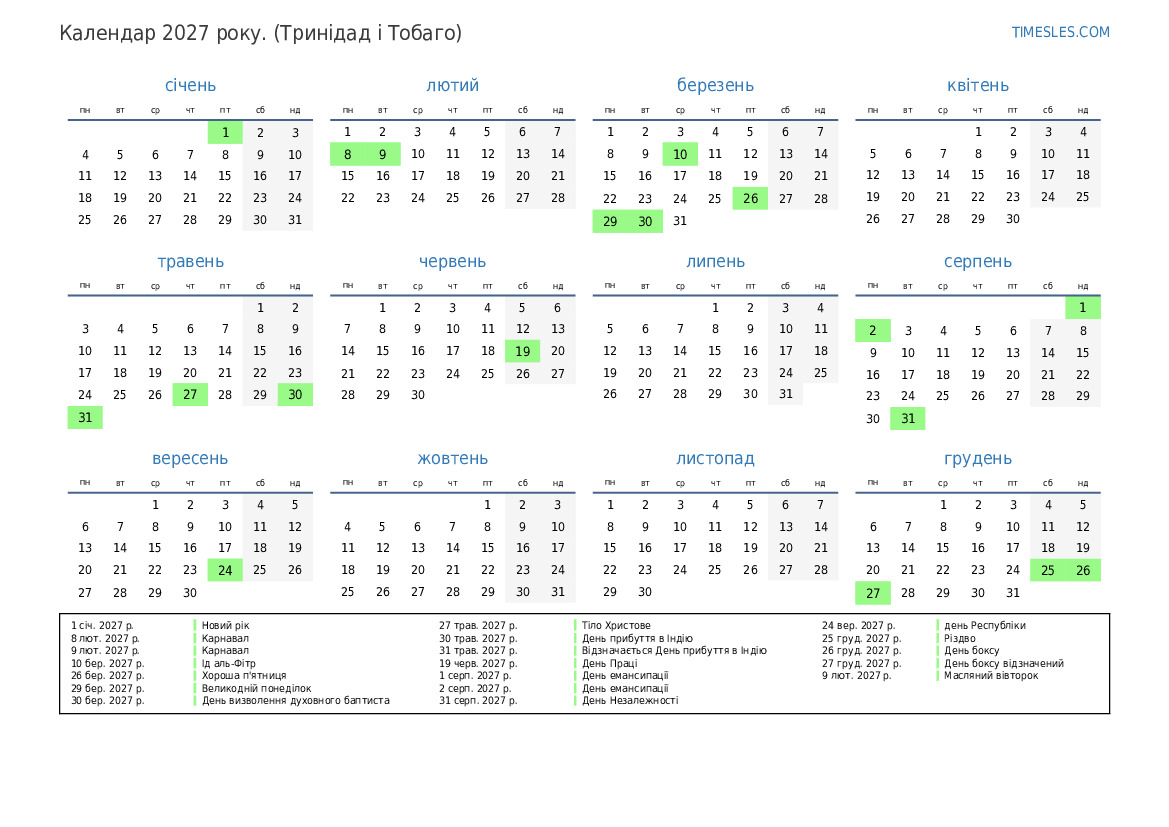
Task: Click the "Тіло Христове" holiday entry
Action: (616, 626)
